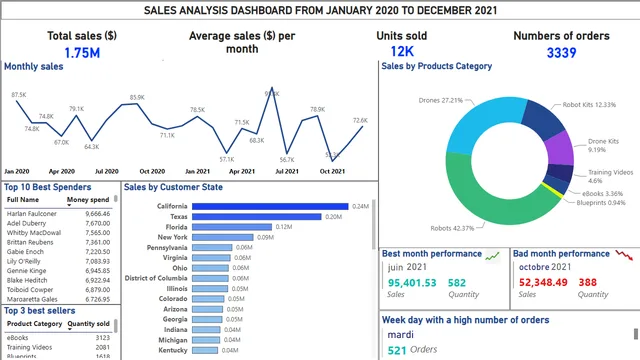Select the Illinois sales bar
Image resolution: width=640 pixels, height=360 pixels.
click(210, 289)
